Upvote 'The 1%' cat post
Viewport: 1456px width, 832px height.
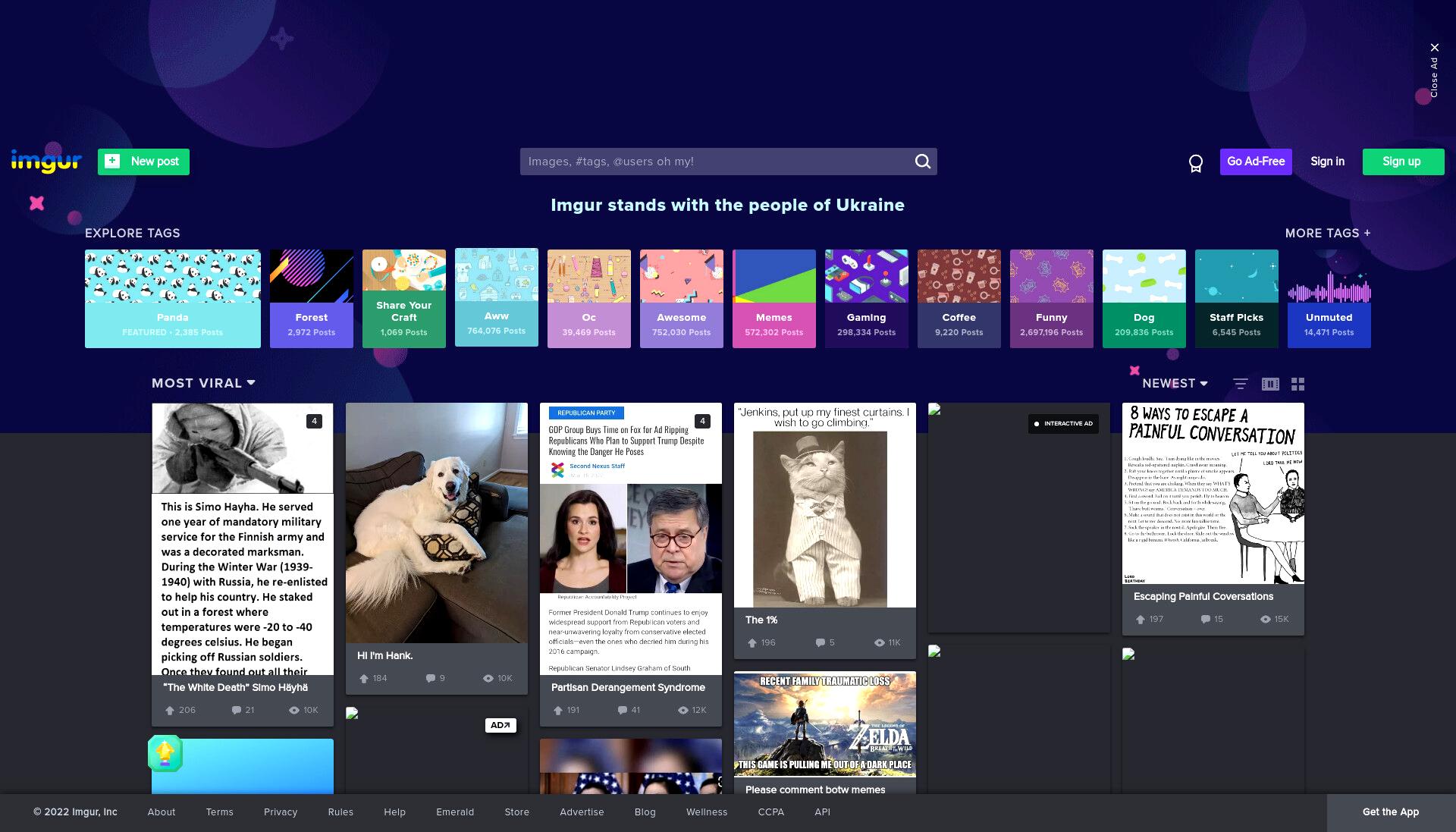click(x=752, y=642)
